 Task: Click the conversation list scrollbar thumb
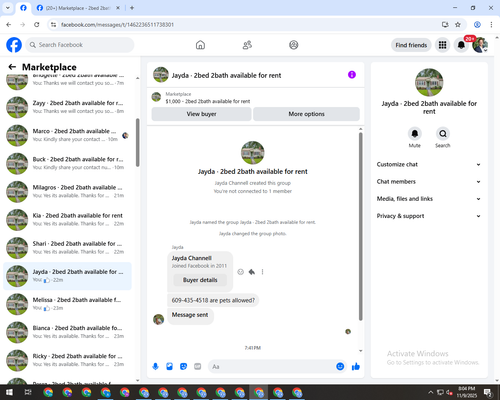click(x=137, y=142)
